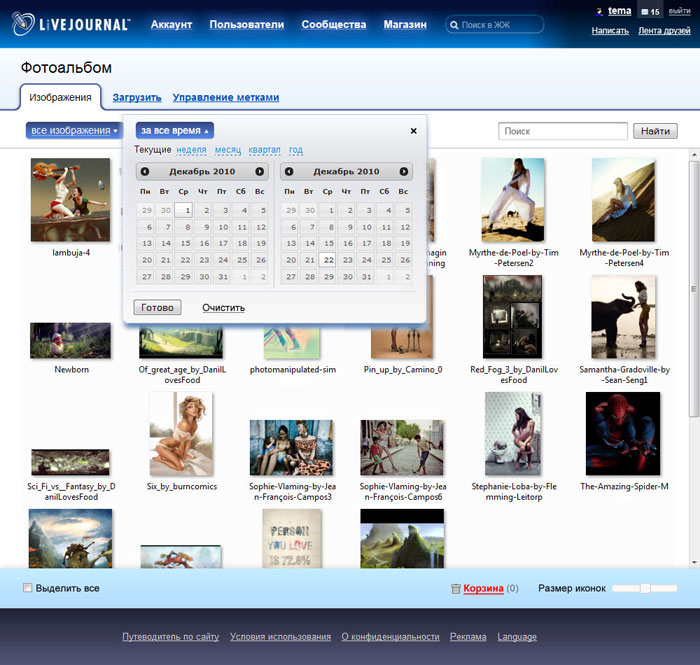
Task: Collapse the за все время dropdown
Action: (x=175, y=131)
